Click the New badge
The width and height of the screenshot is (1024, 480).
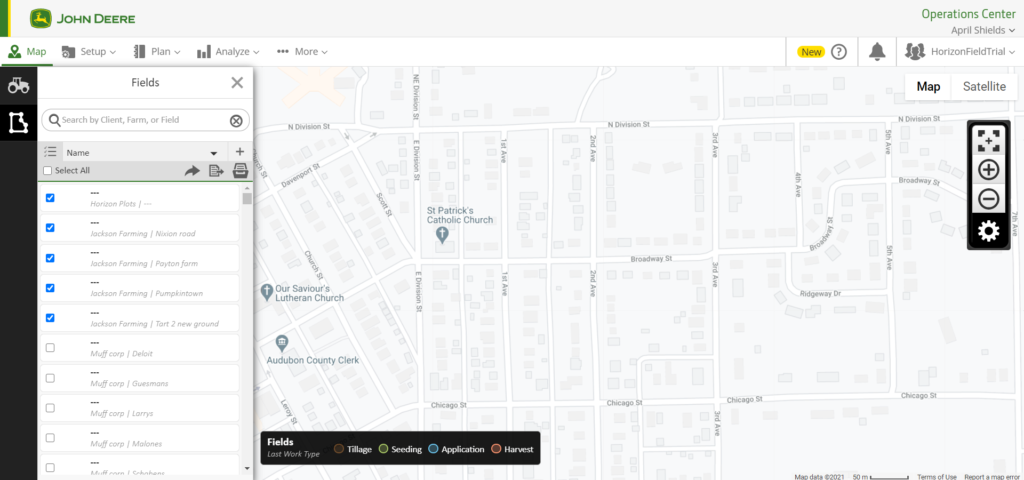(x=812, y=52)
